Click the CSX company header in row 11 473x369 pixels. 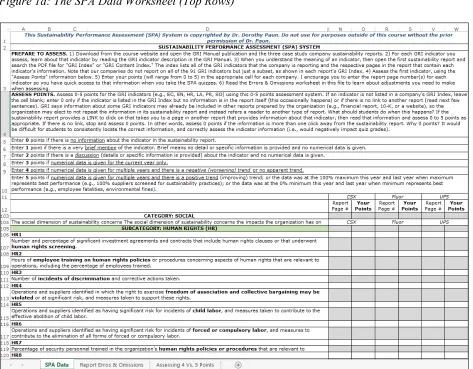351,197
